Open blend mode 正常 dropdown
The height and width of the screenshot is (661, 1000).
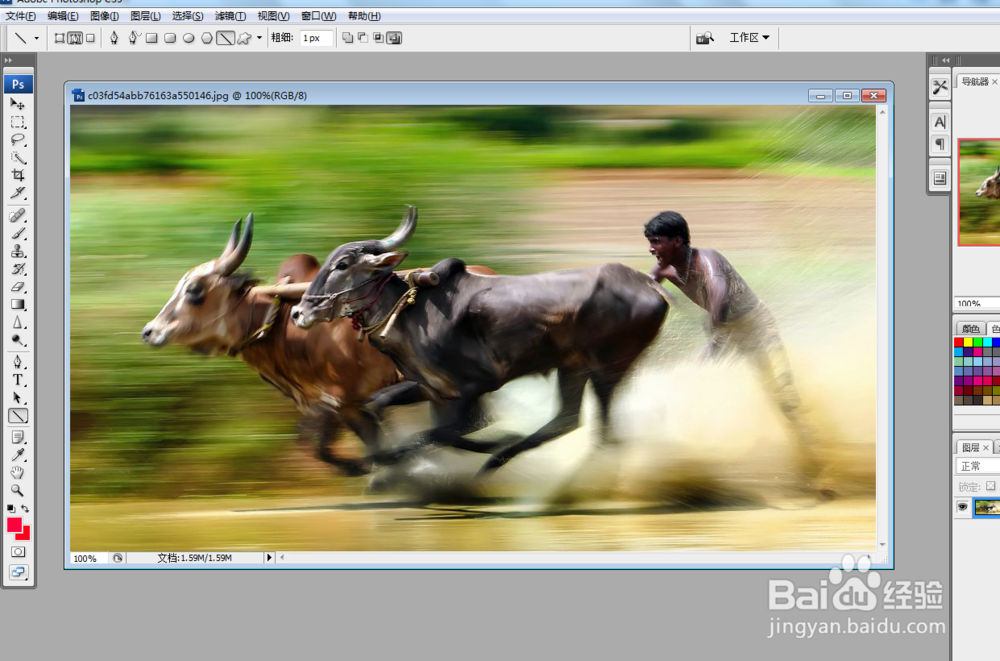pyautogui.click(x=977, y=466)
